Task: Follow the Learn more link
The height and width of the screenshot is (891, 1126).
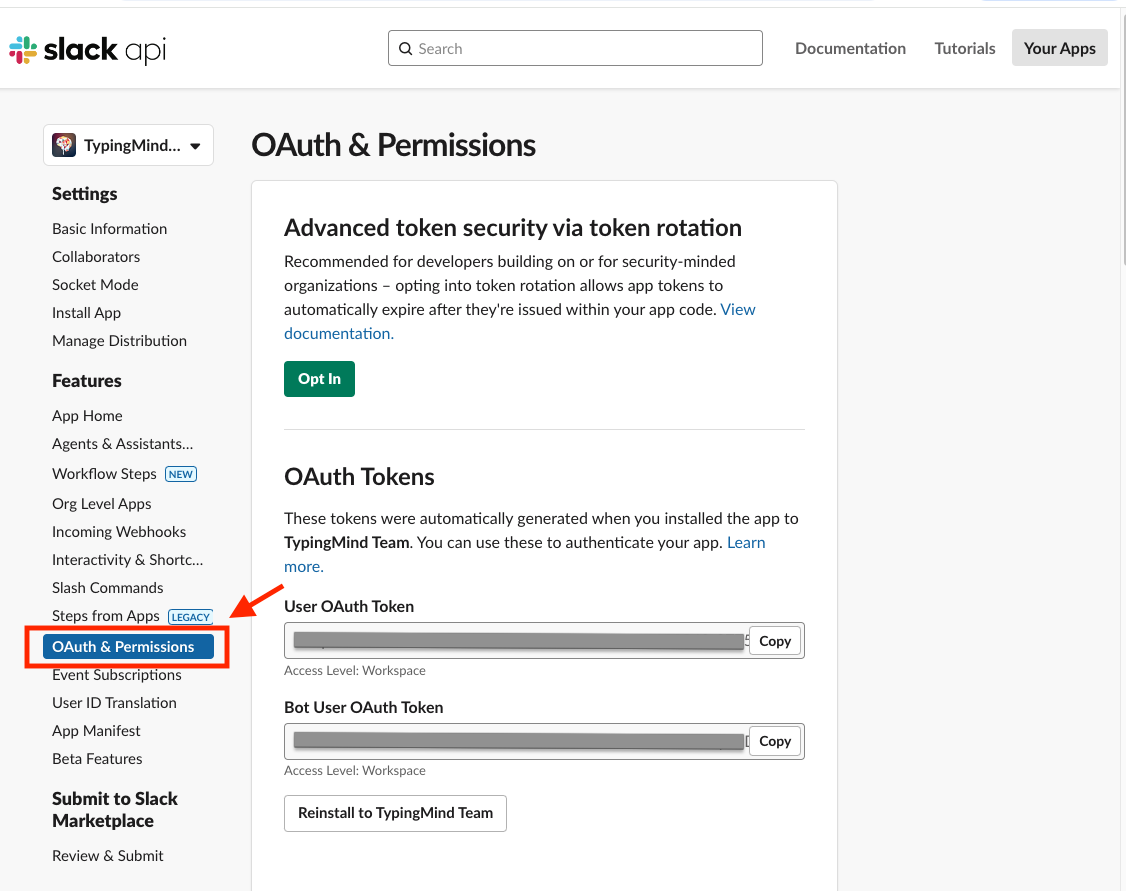Action: tap(746, 543)
